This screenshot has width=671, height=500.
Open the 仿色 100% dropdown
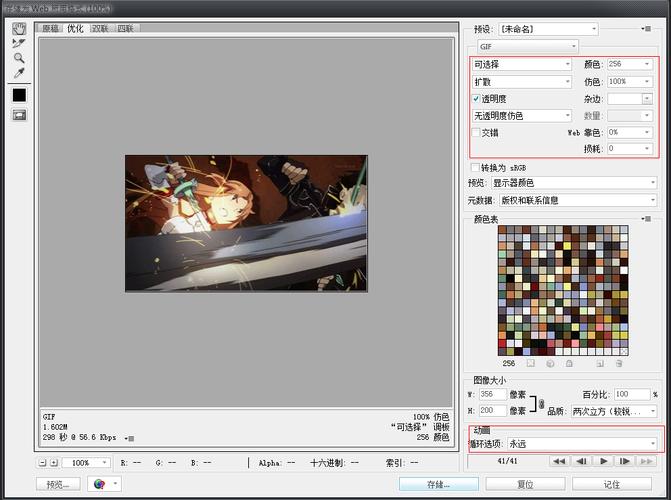click(630, 81)
